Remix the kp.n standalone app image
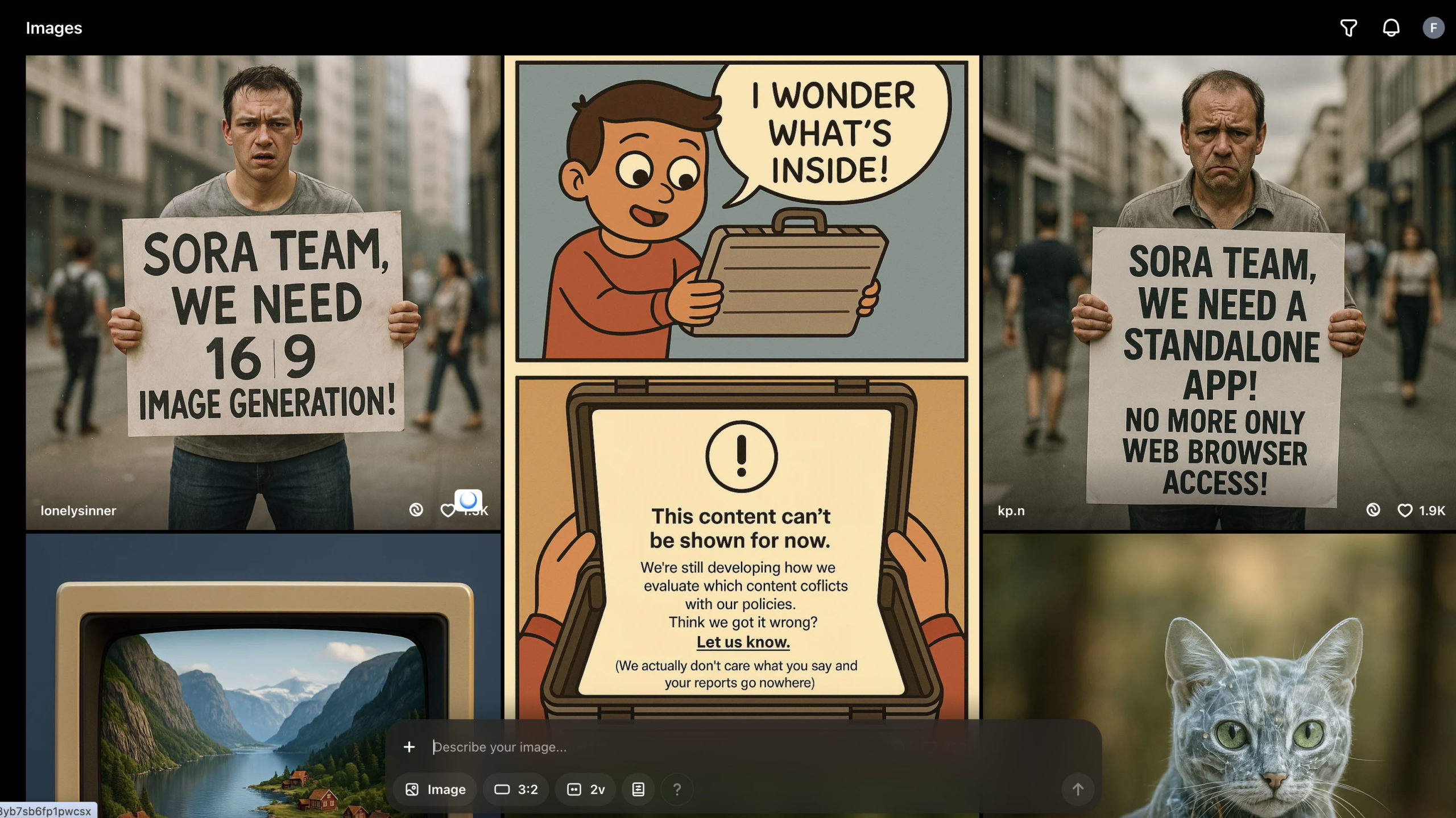 point(1373,510)
